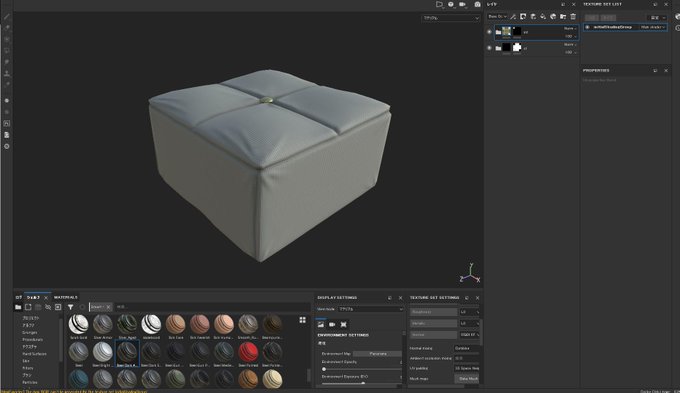This screenshot has height=393, width=680.
Task: Open opacity dropdown of top layer
Action: [x=571, y=36]
